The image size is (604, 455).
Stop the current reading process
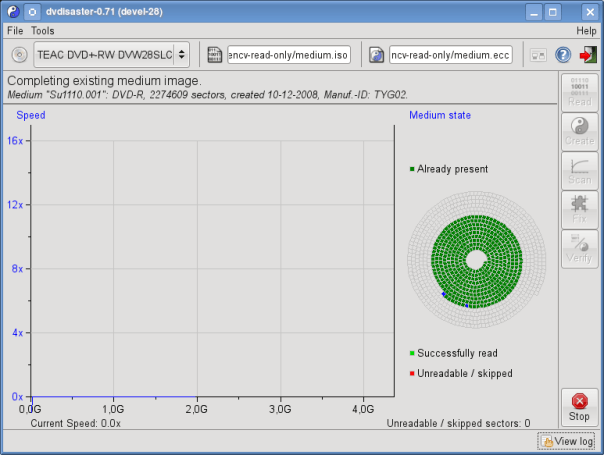(579, 406)
